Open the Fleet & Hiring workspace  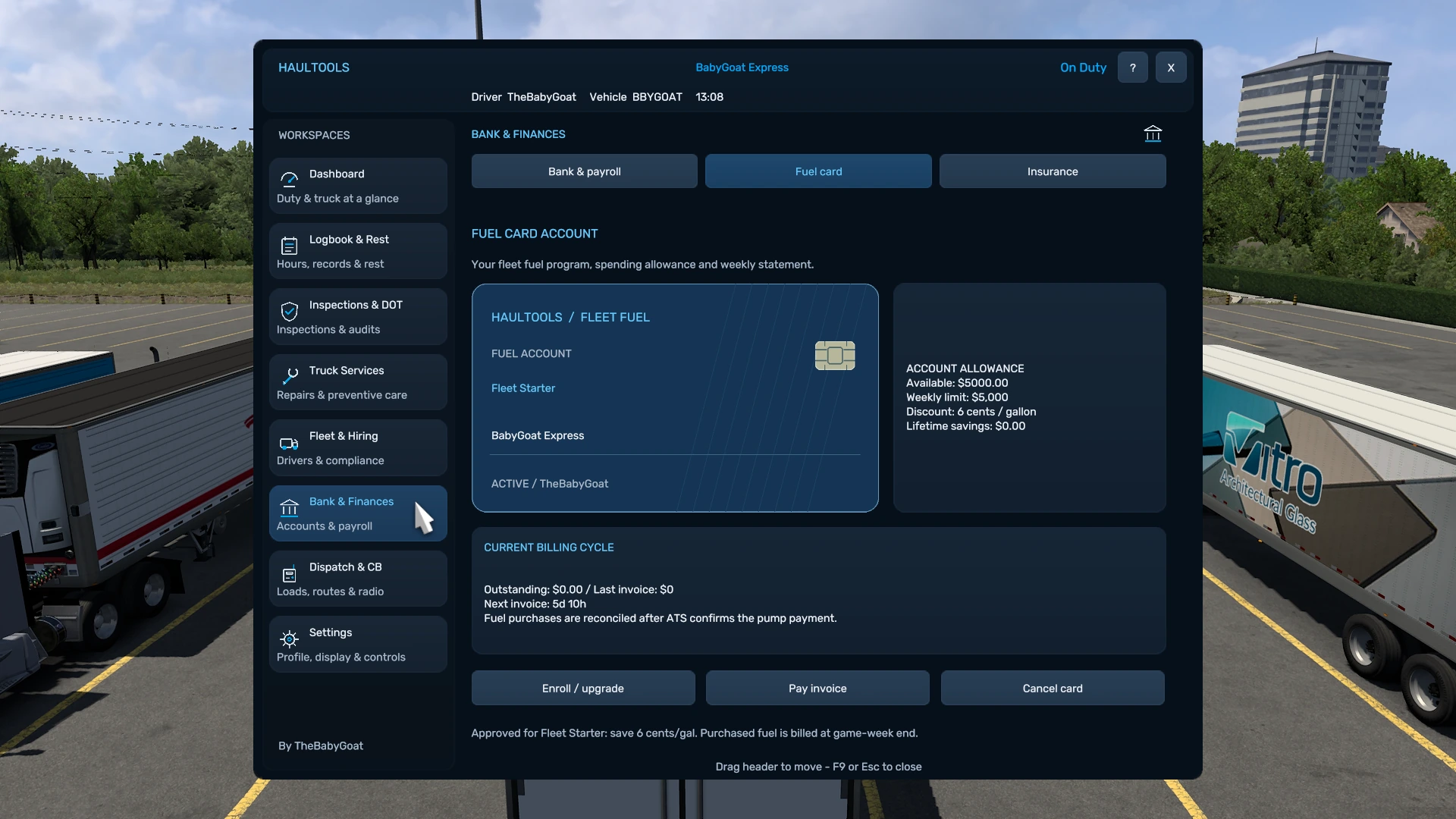pos(358,447)
